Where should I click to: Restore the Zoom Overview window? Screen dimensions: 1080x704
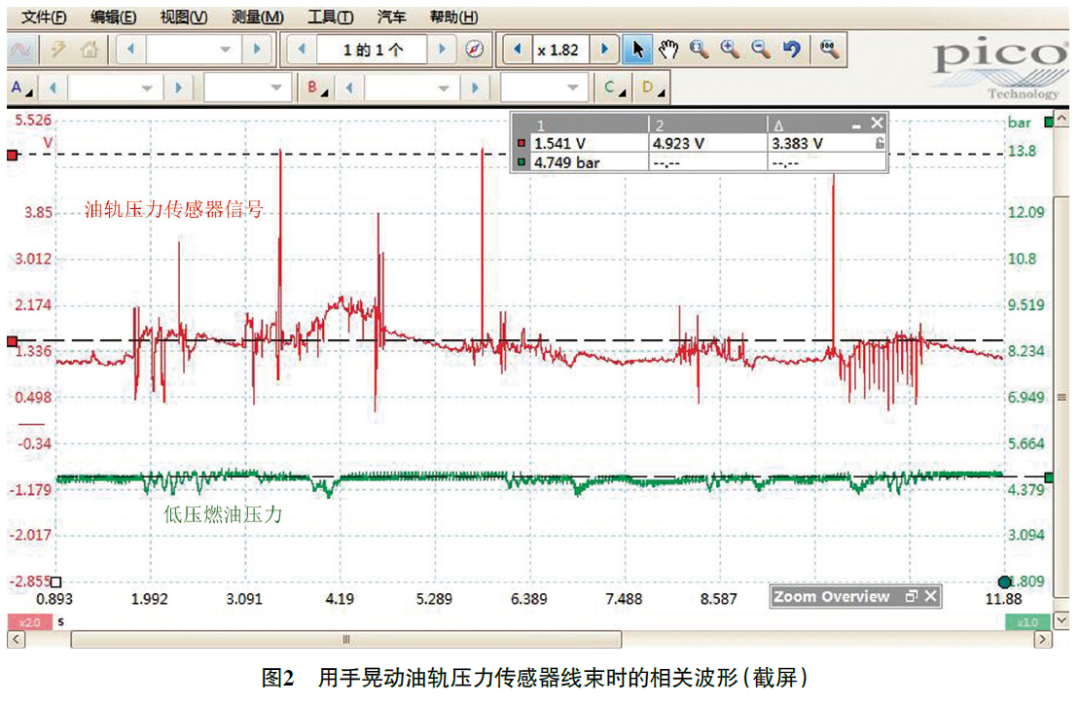[911, 597]
